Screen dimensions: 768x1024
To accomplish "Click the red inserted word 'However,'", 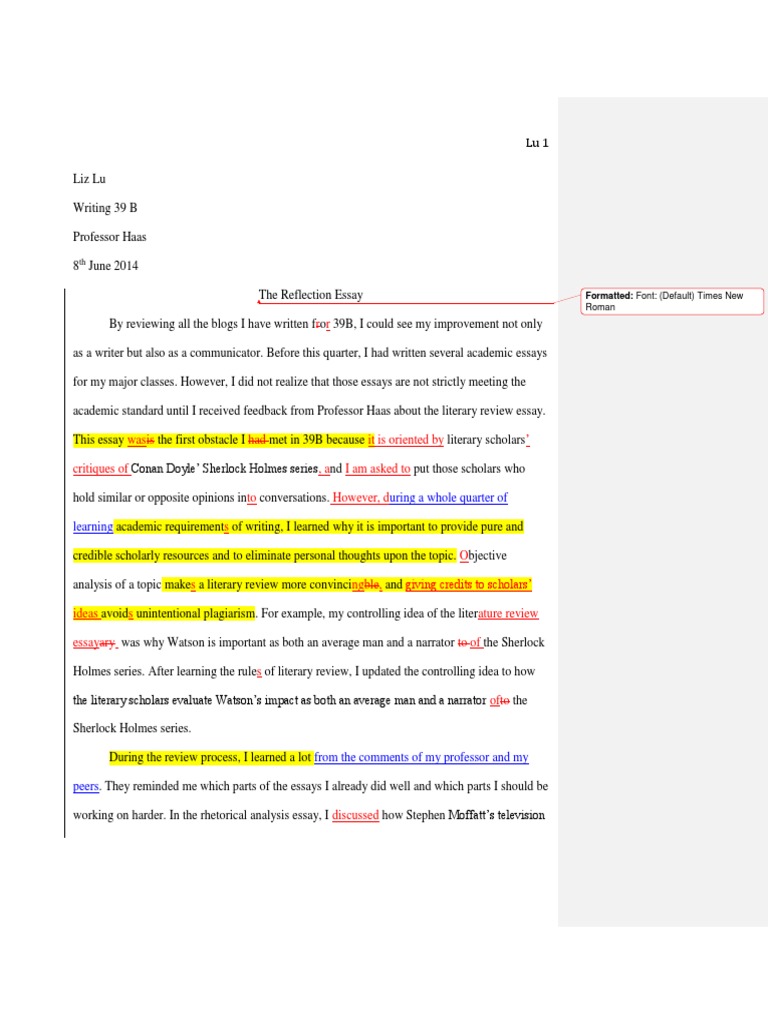I will tap(357, 498).
